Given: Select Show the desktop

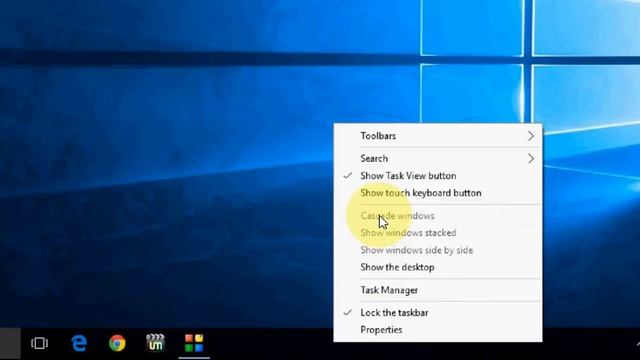Looking at the screenshot, I should [x=438, y=267].
